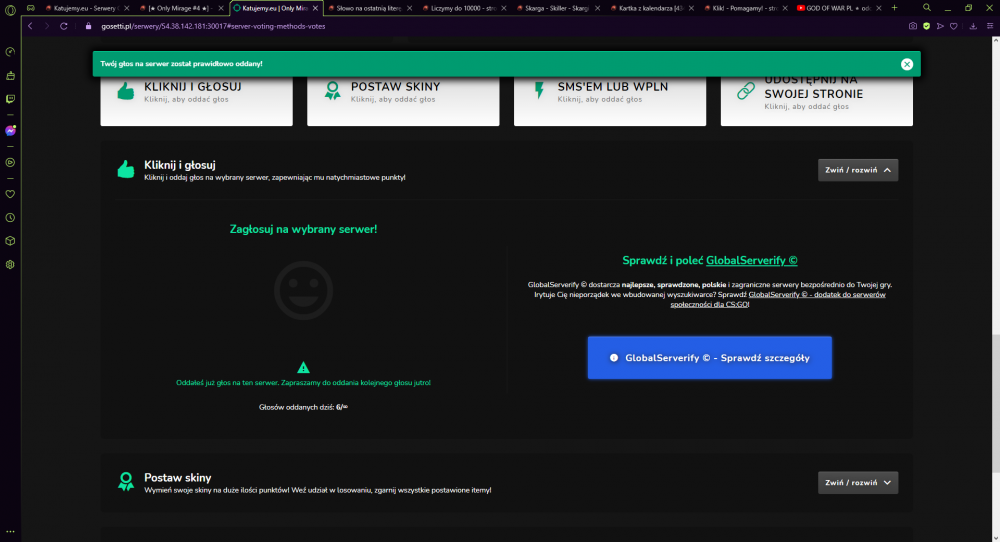The image size is (1000, 542).
Task: Open Easy Setup menu icon
Action: pyautogui.click(x=990, y=26)
